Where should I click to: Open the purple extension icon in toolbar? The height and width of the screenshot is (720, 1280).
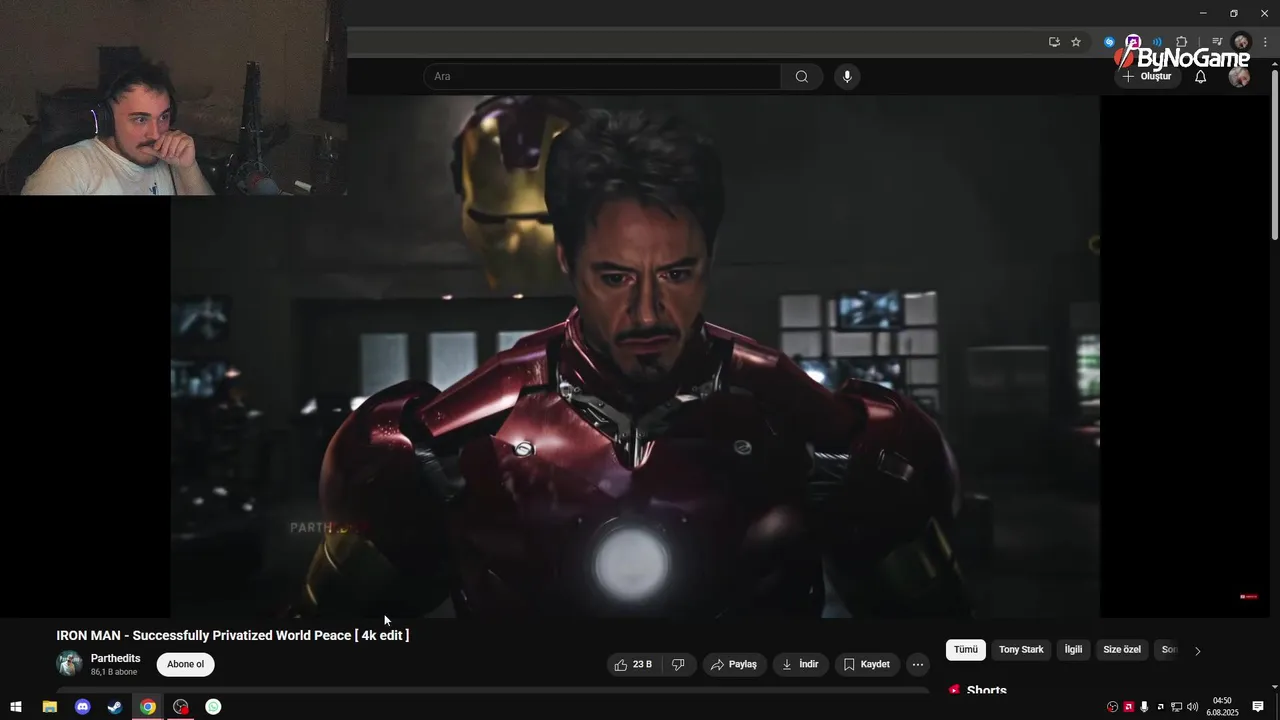[x=1133, y=42]
